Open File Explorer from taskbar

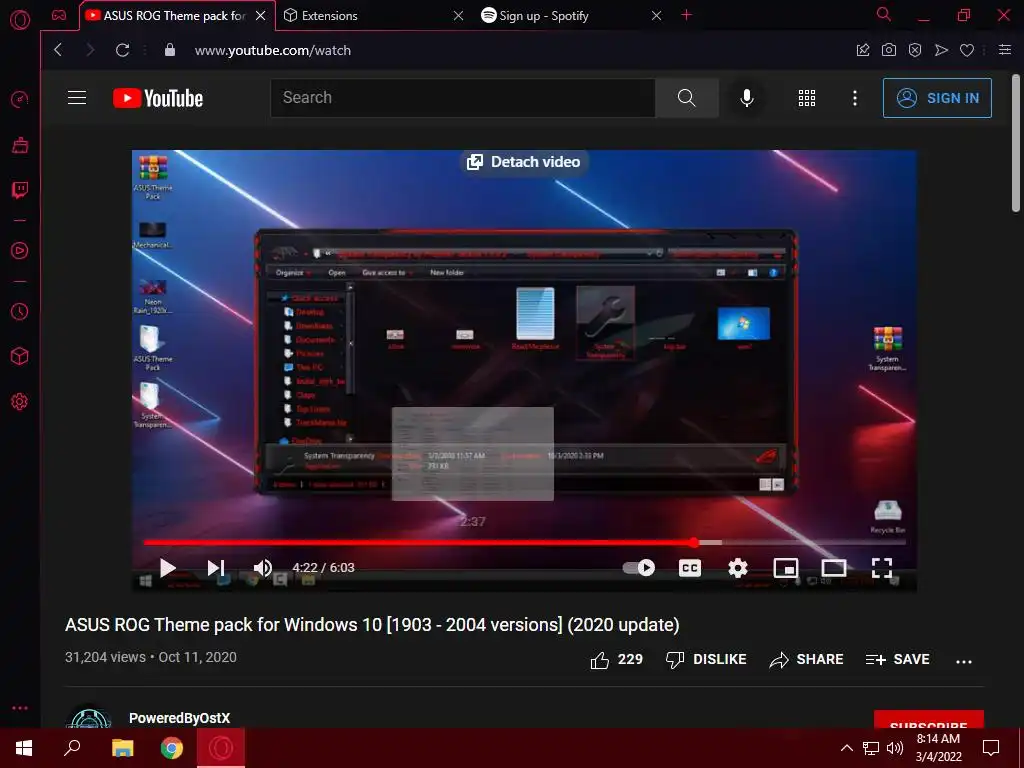point(122,748)
